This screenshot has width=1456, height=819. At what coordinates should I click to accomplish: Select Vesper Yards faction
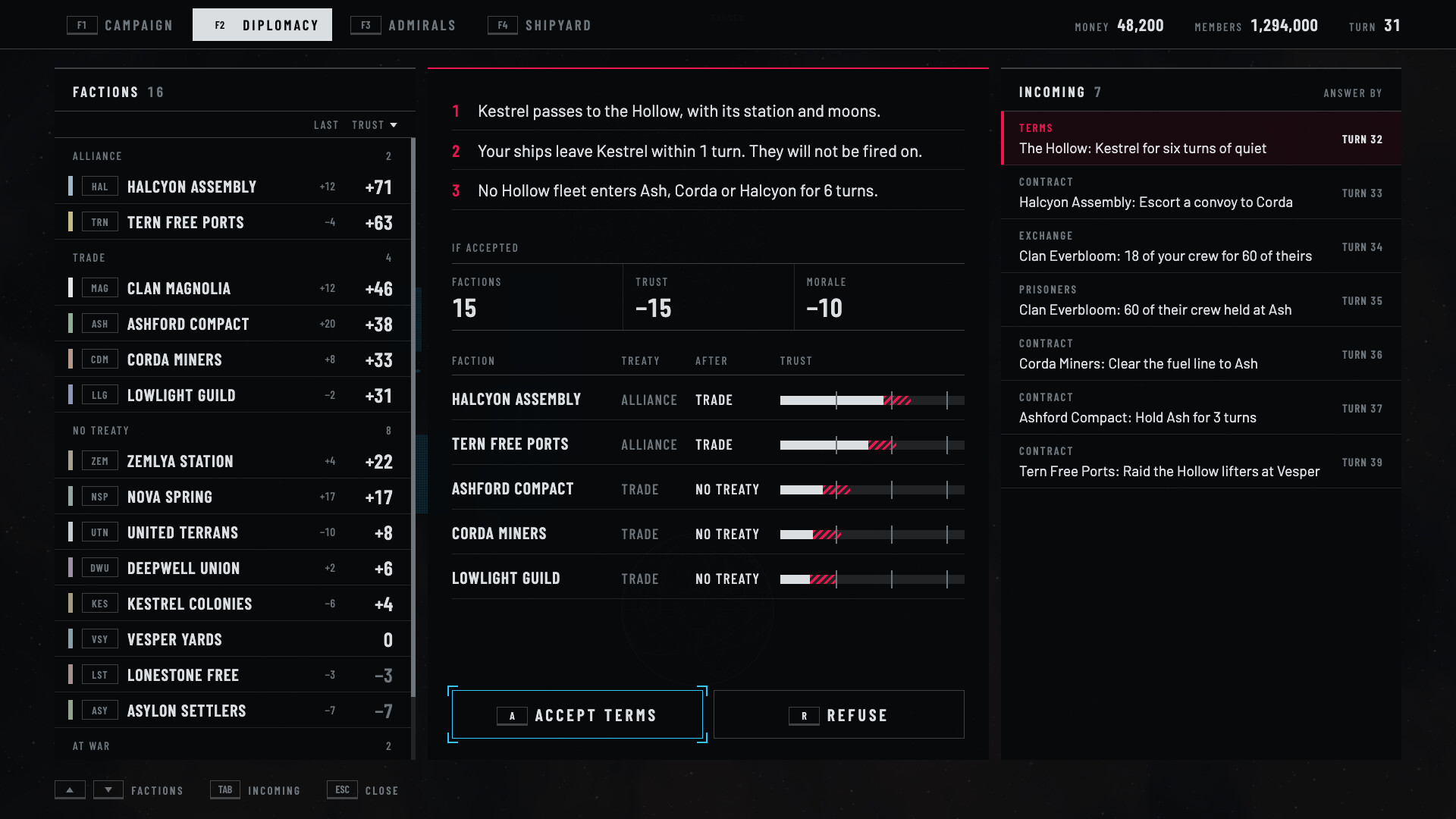[232, 639]
